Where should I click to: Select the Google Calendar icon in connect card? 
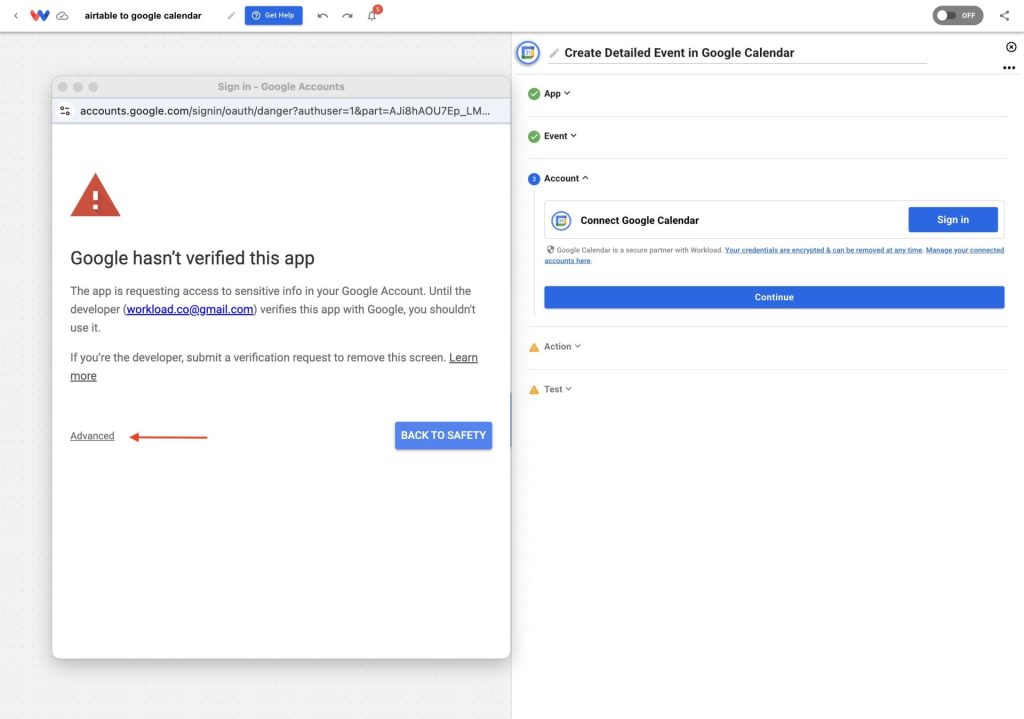point(561,220)
